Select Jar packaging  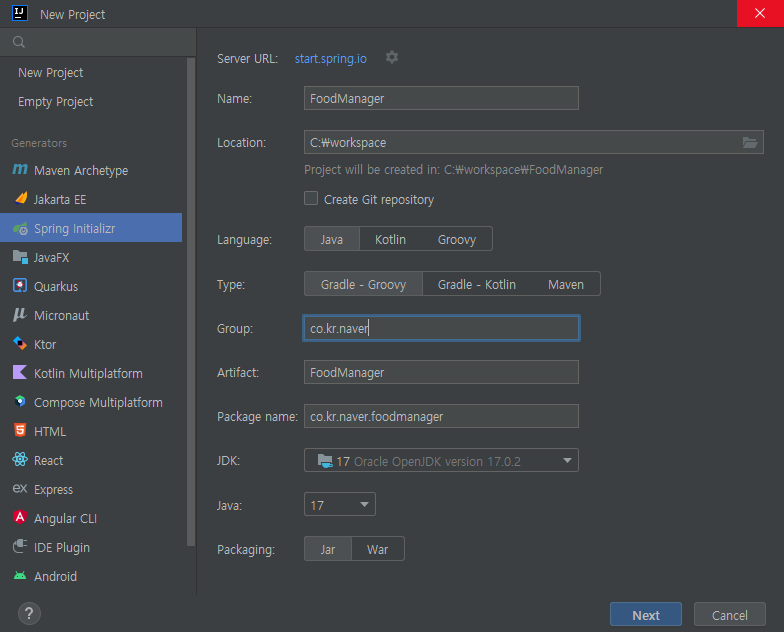pos(328,550)
